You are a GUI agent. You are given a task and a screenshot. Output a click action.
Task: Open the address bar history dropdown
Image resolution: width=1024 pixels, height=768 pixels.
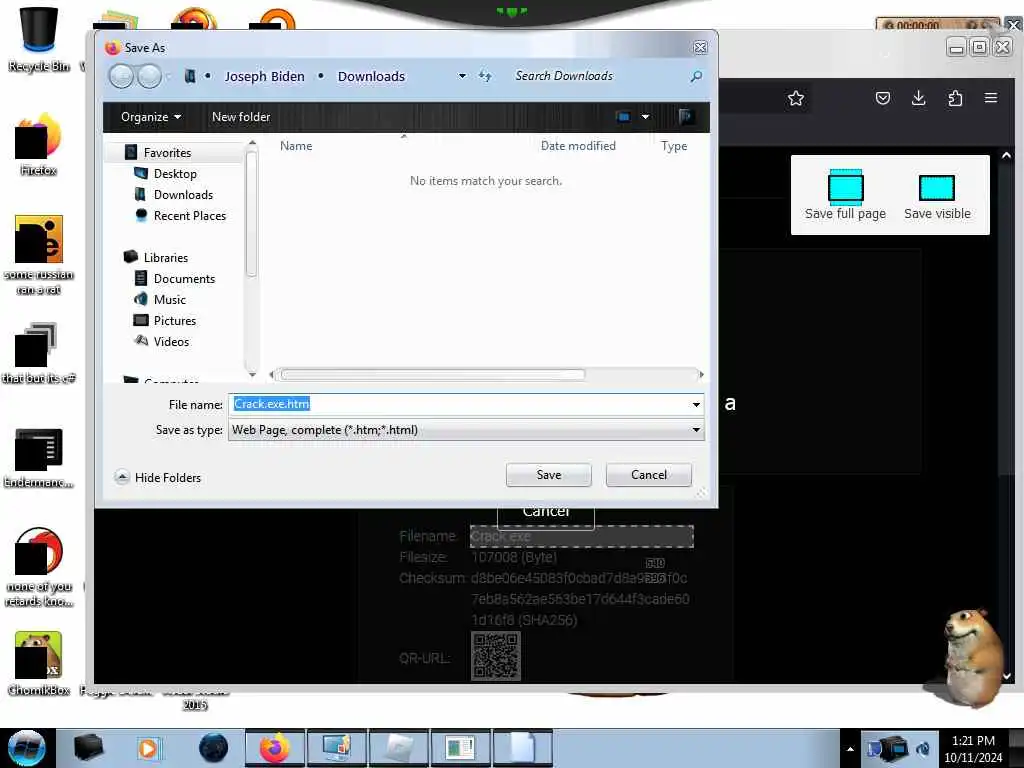click(x=462, y=76)
